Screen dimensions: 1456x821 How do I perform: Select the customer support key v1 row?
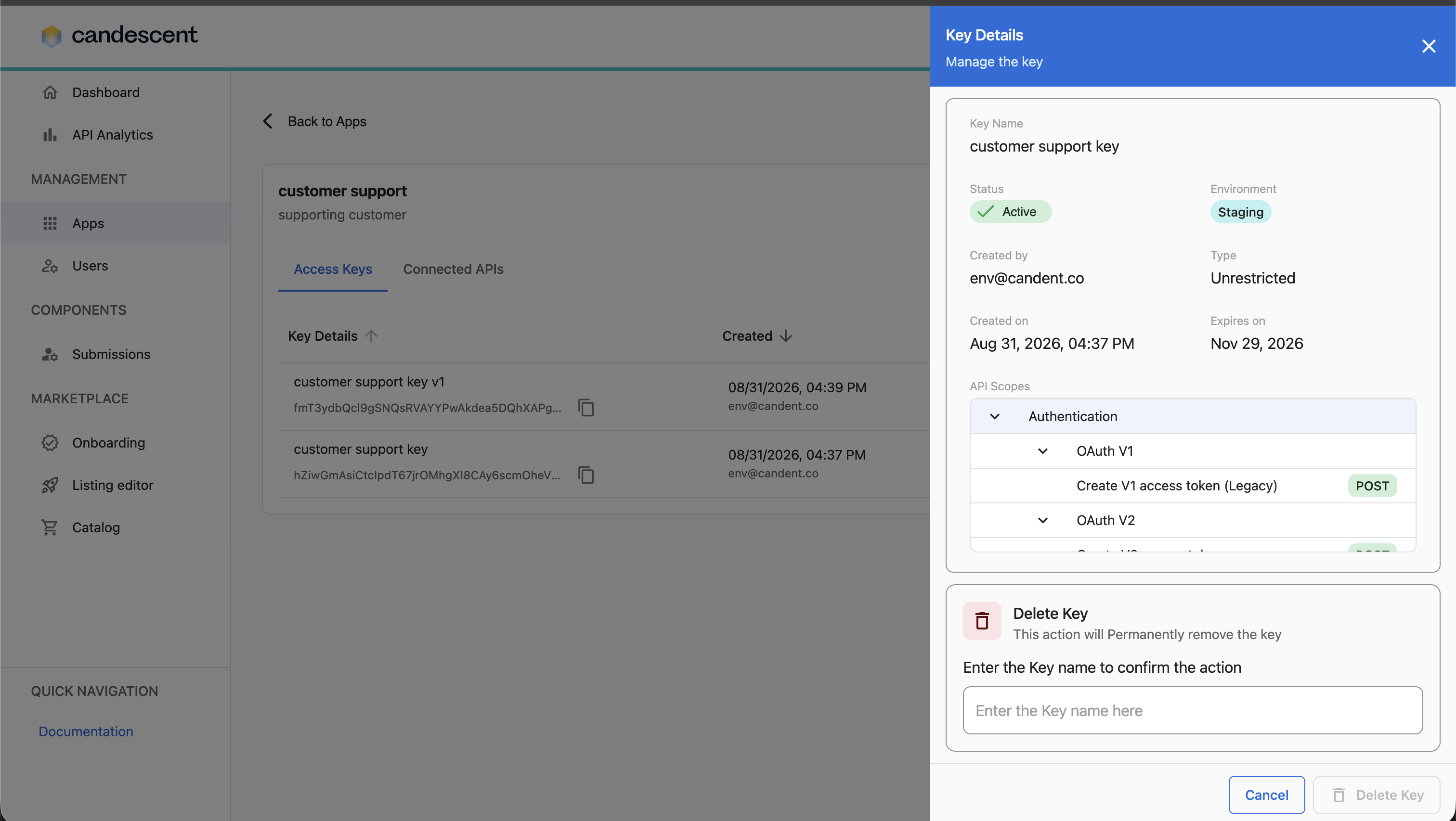click(369, 382)
